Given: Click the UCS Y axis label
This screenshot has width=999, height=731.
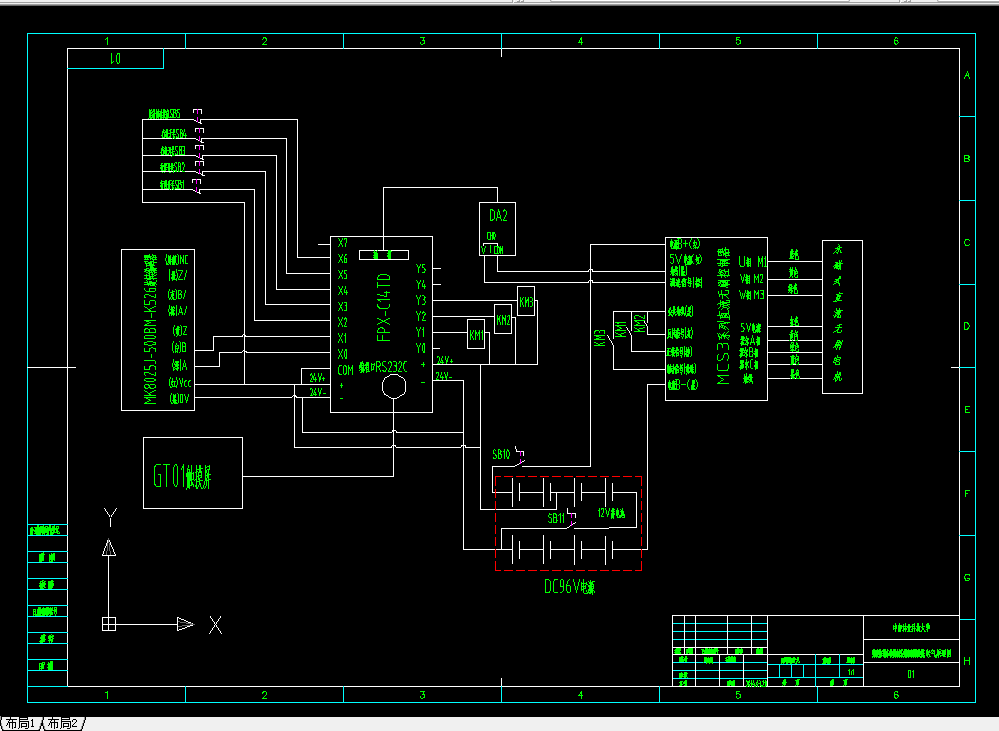Looking at the screenshot, I should 110,517.
